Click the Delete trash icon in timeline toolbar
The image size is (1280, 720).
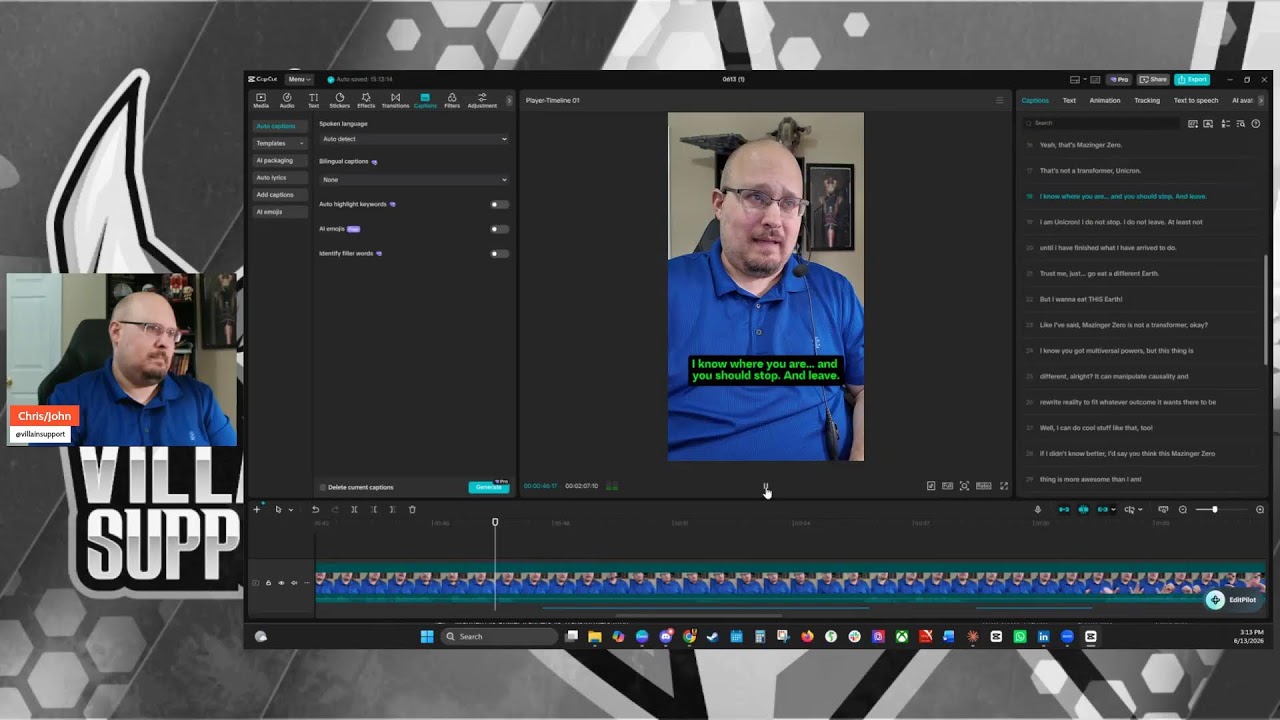(x=412, y=509)
